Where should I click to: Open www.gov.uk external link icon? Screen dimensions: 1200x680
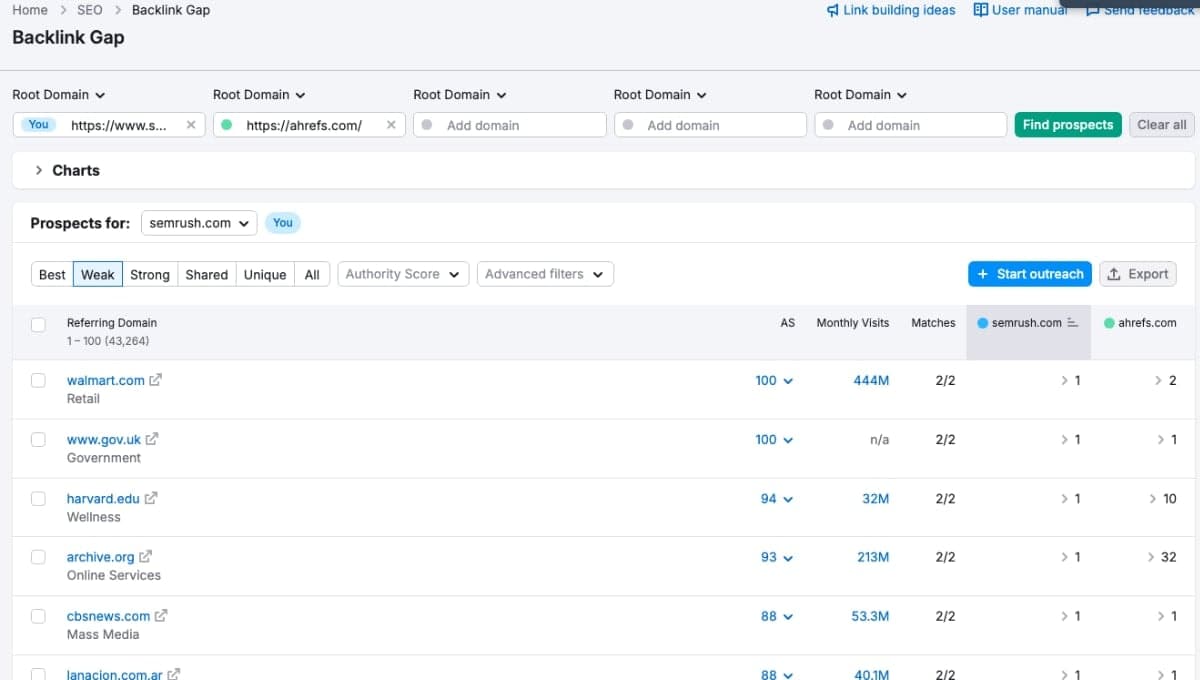click(x=152, y=439)
